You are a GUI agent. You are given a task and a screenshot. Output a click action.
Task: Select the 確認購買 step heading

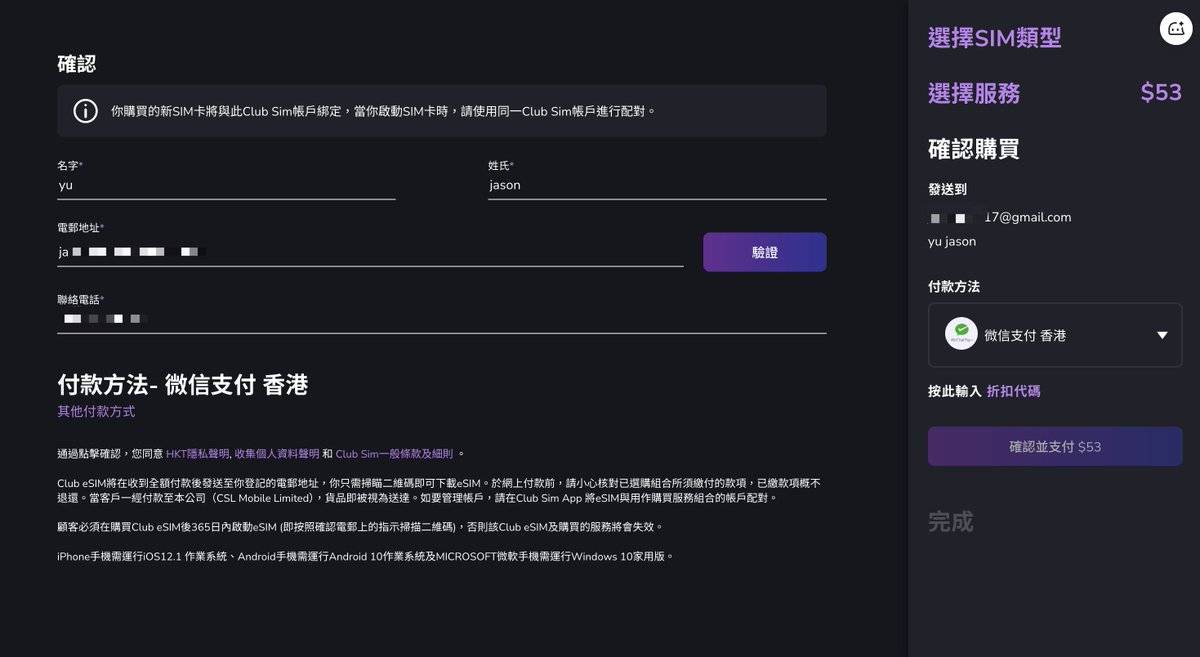point(974,150)
